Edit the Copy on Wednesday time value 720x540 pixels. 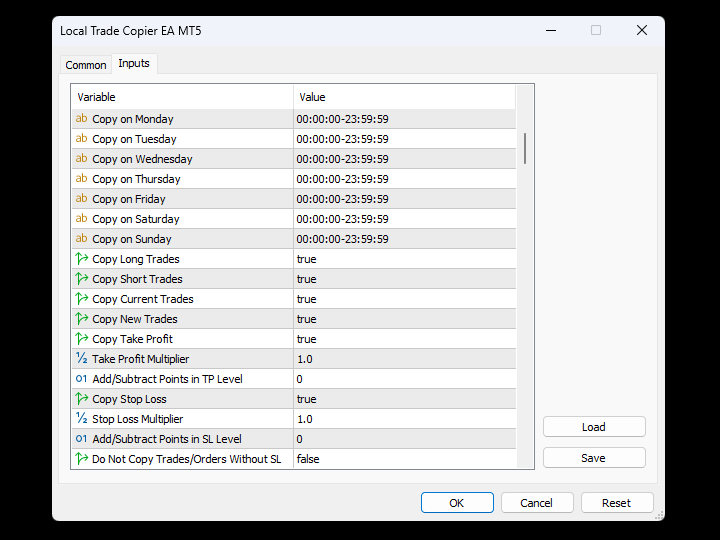[x=405, y=159]
